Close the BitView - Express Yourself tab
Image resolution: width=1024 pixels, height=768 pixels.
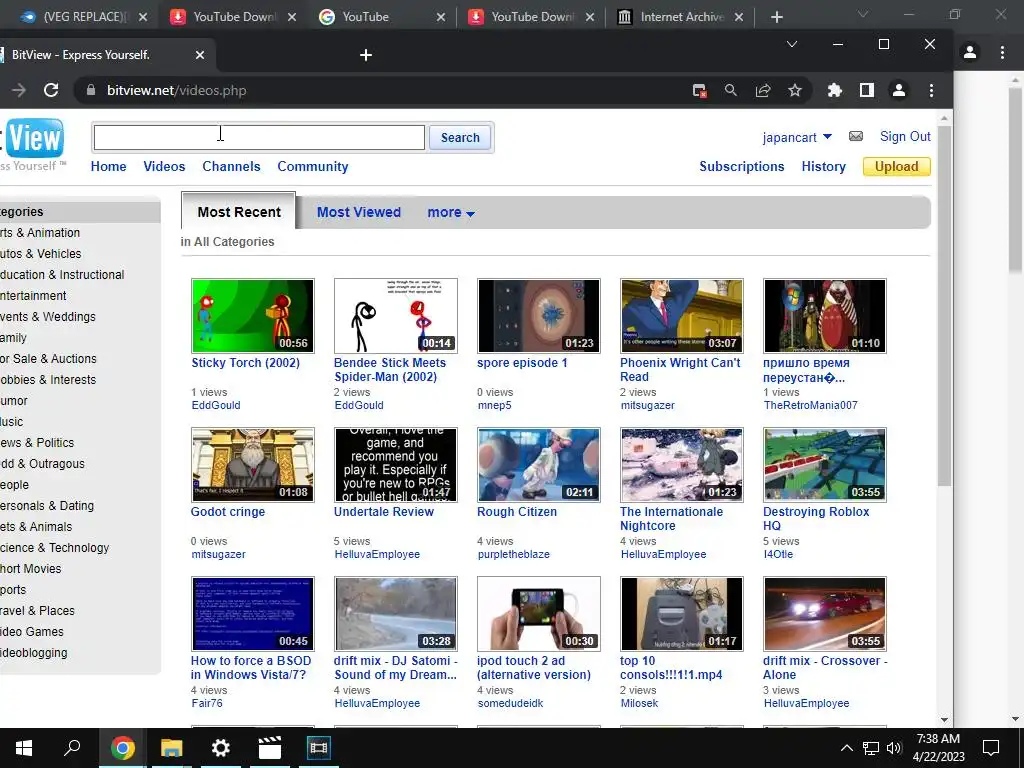tap(200, 55)
